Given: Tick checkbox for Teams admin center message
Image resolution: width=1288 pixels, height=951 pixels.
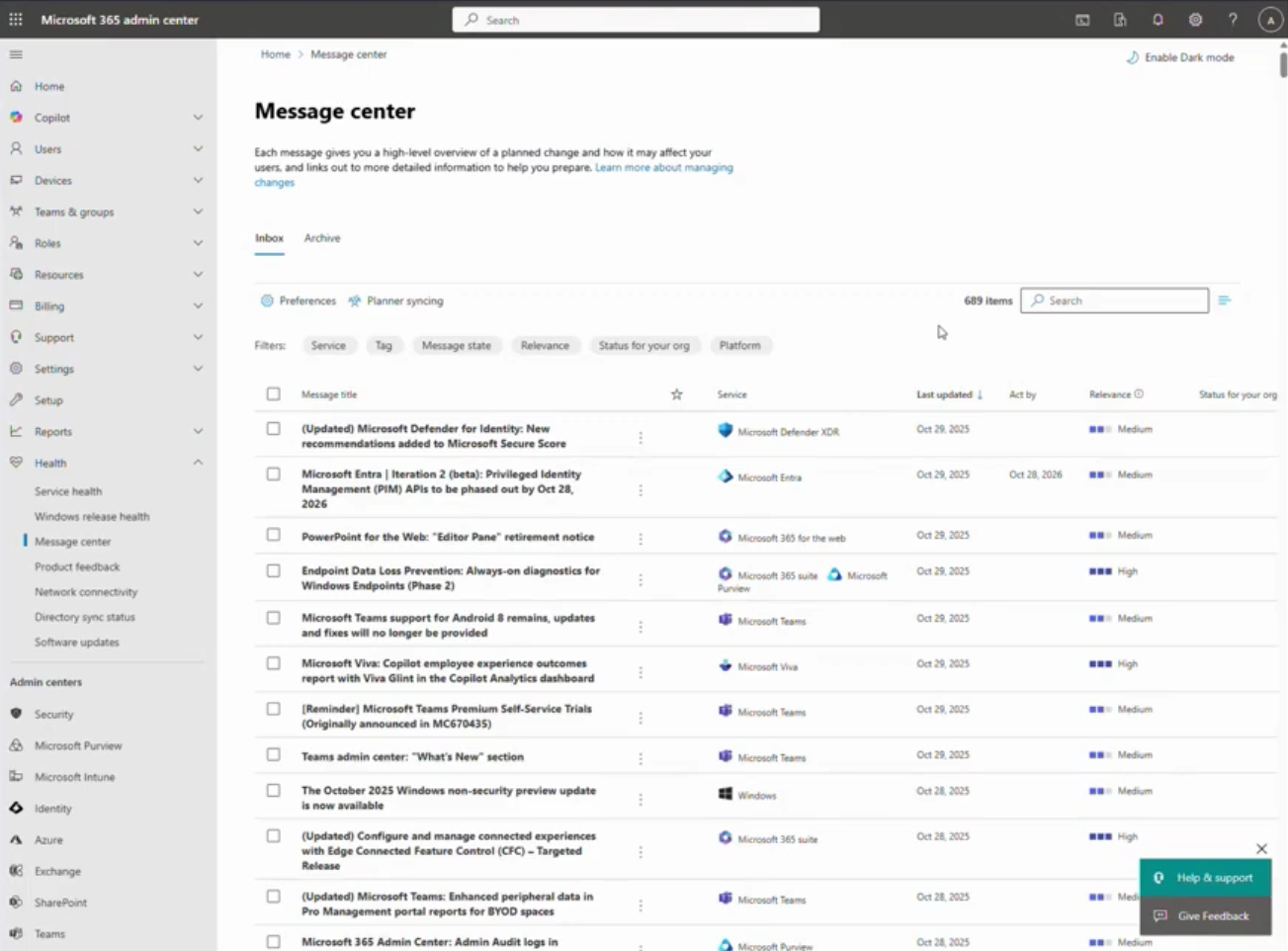Looking at the screenshot, I should tap(274, 755).
